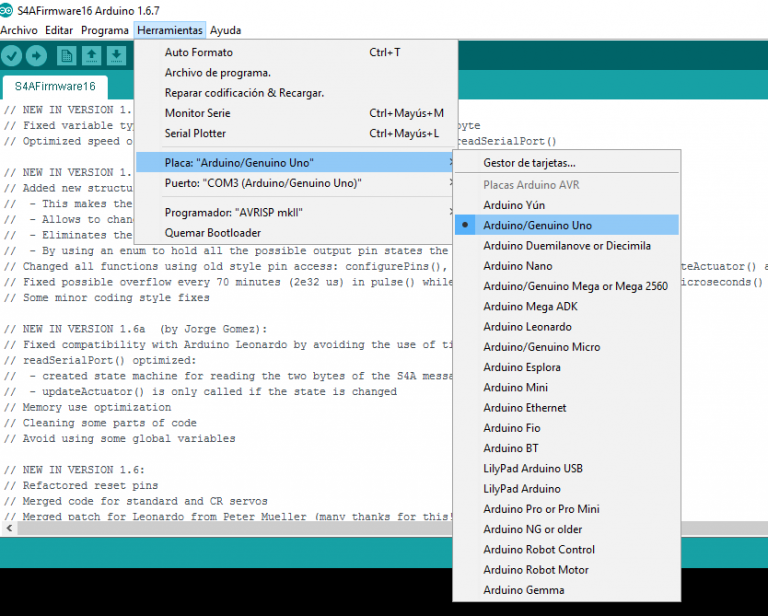Run Auto Formato on the code
The width and height of the screenshot is (768, 616).
199,52
